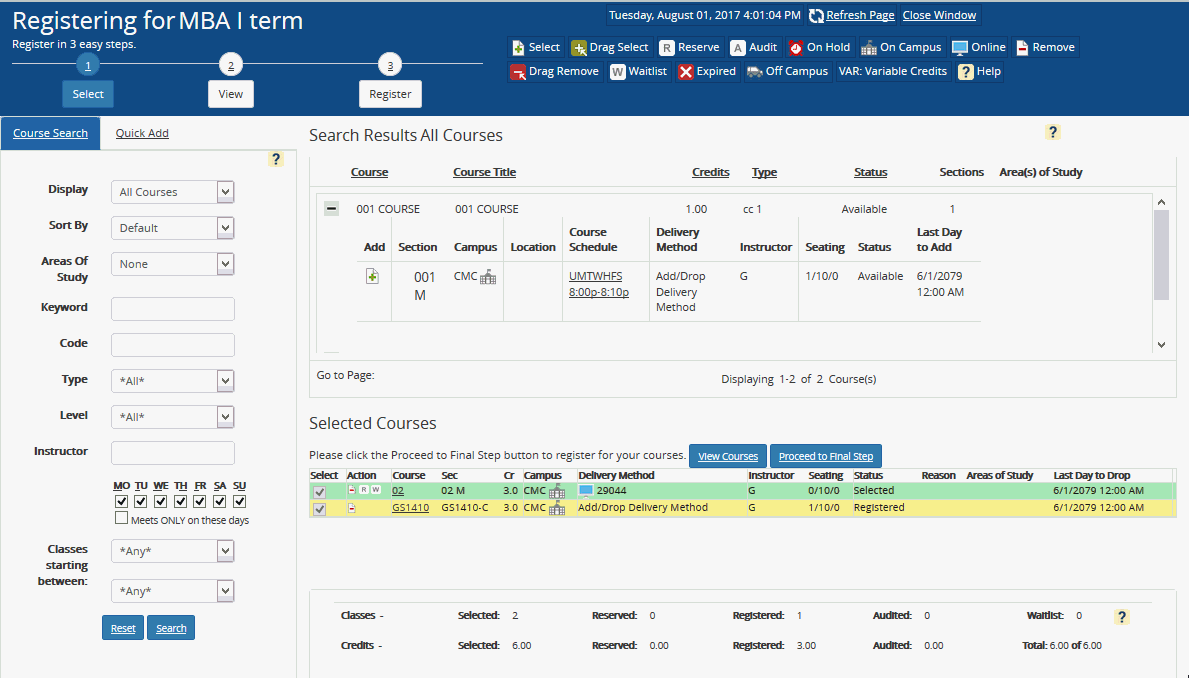Click reserve R icon for course 02

tap(364, 490)
